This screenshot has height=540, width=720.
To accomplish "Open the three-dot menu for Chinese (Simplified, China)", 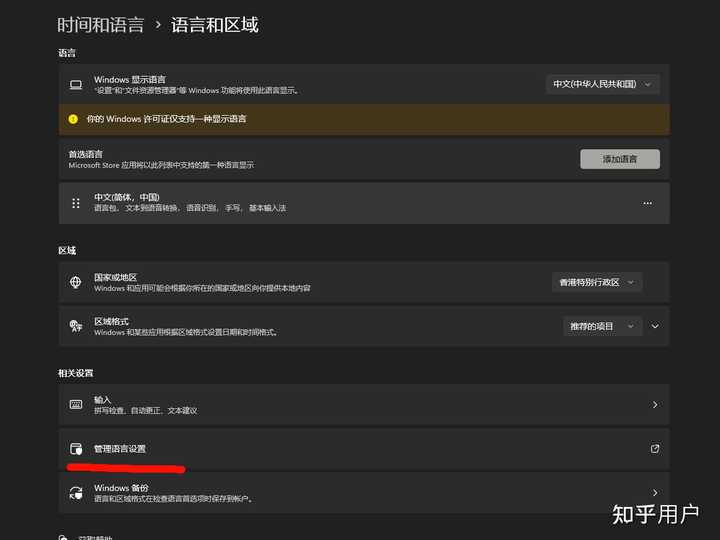I will 647,203.
